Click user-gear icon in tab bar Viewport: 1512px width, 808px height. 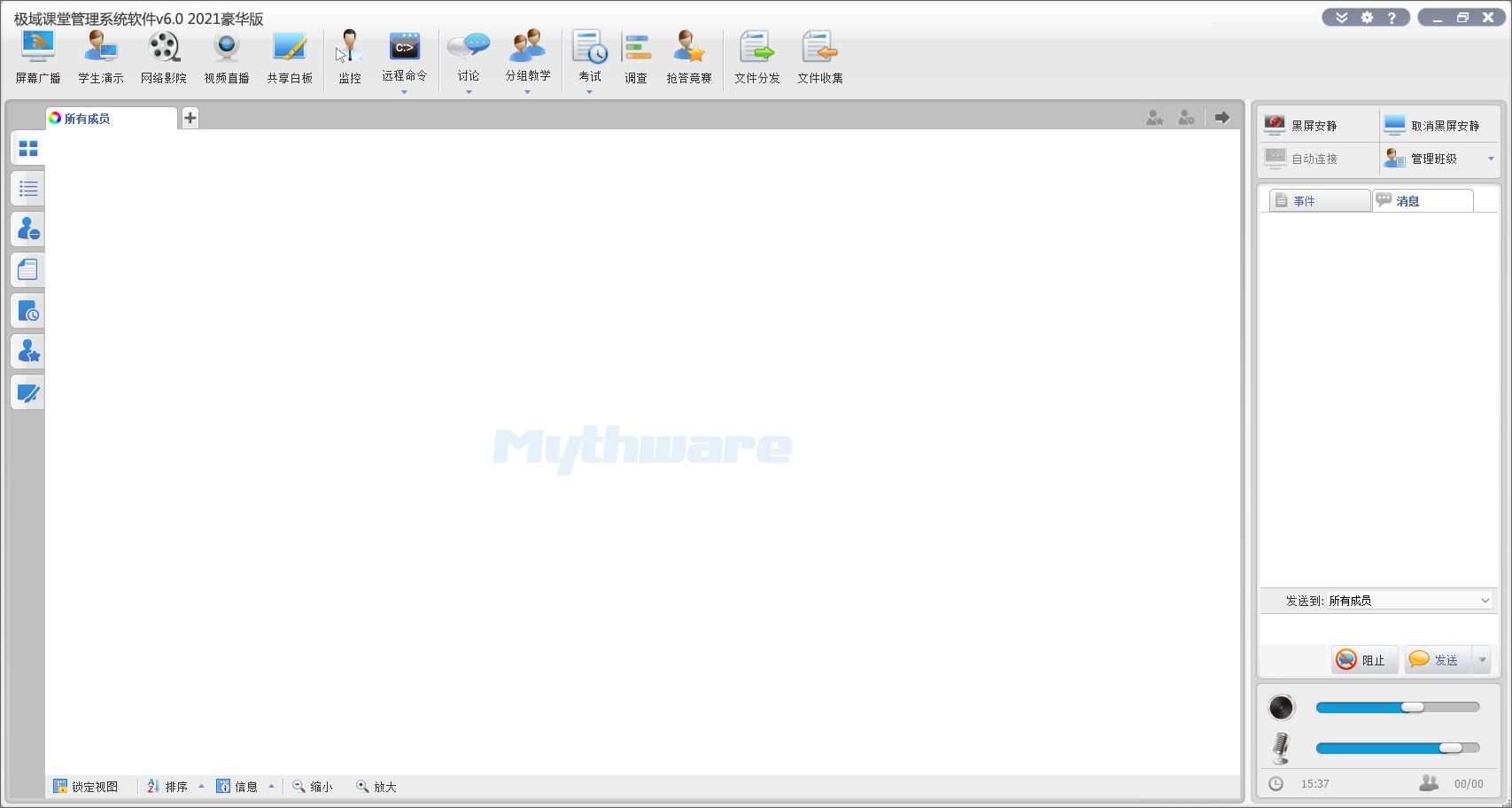pos(1186,117)
